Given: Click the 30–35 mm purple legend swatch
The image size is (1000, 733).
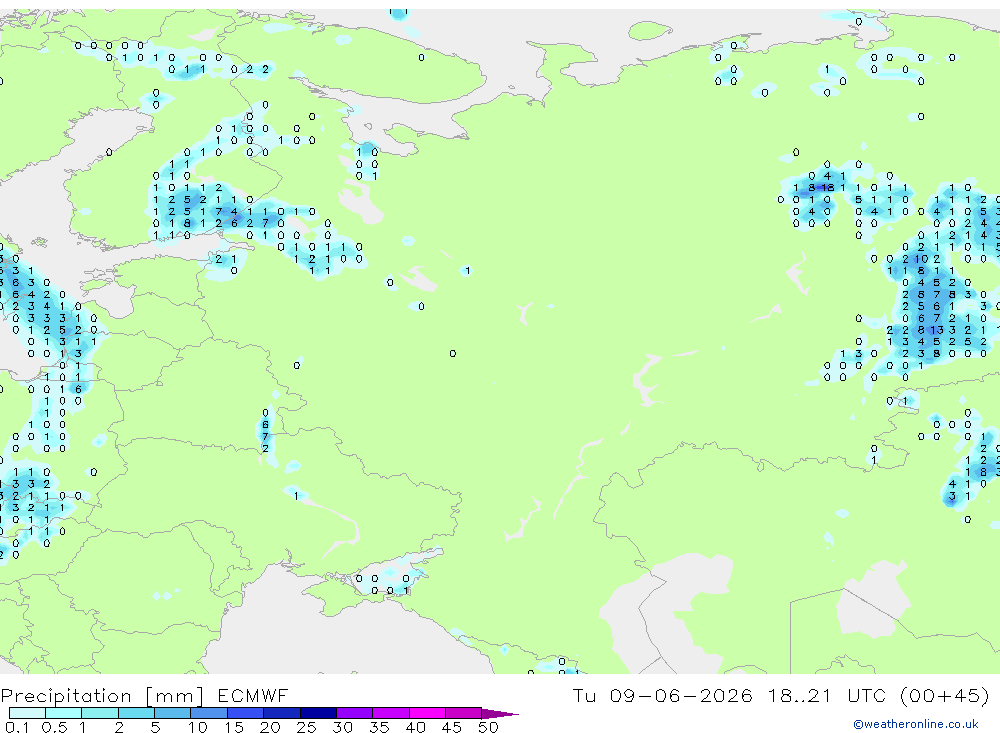Looking at the screenshot, I should pos(355,713).
